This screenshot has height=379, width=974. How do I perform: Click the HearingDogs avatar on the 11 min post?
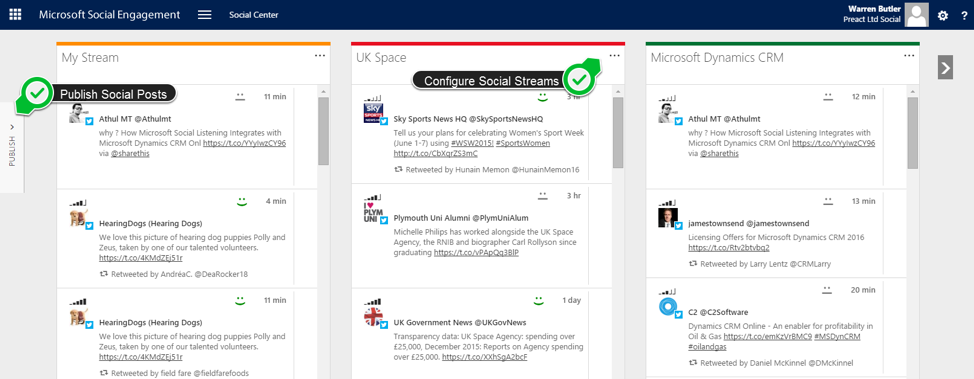[x=78, y=317]
